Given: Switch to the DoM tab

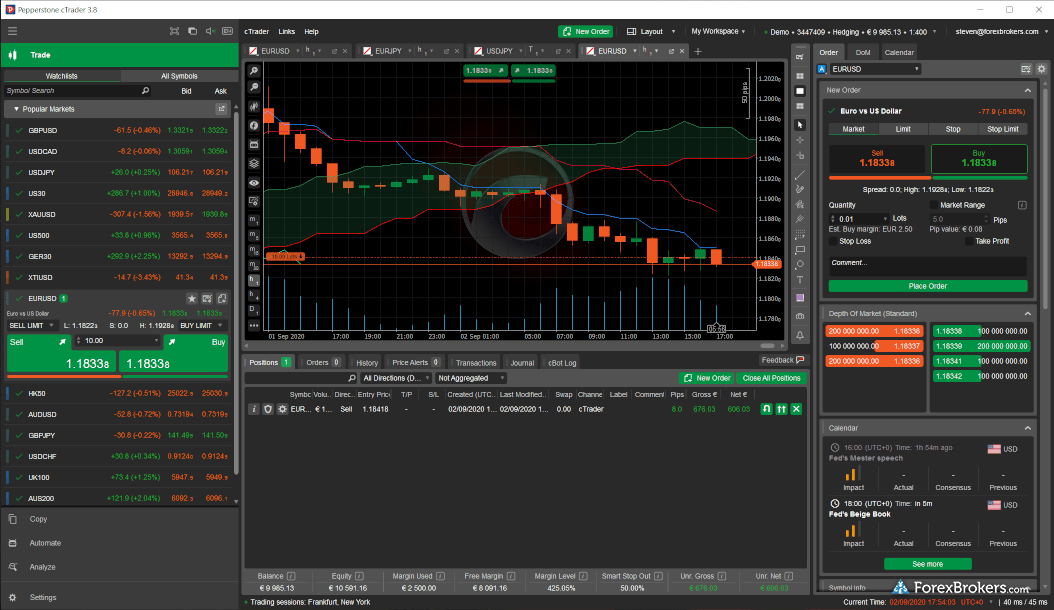Looking at the screenshot, I should pyautogui.click(x=863, y=52).
